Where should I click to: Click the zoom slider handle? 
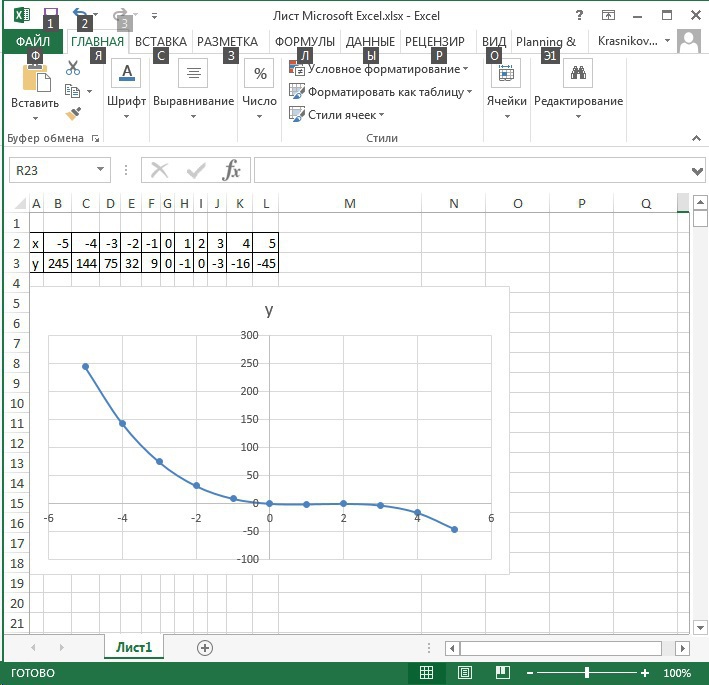coord(587,673)
